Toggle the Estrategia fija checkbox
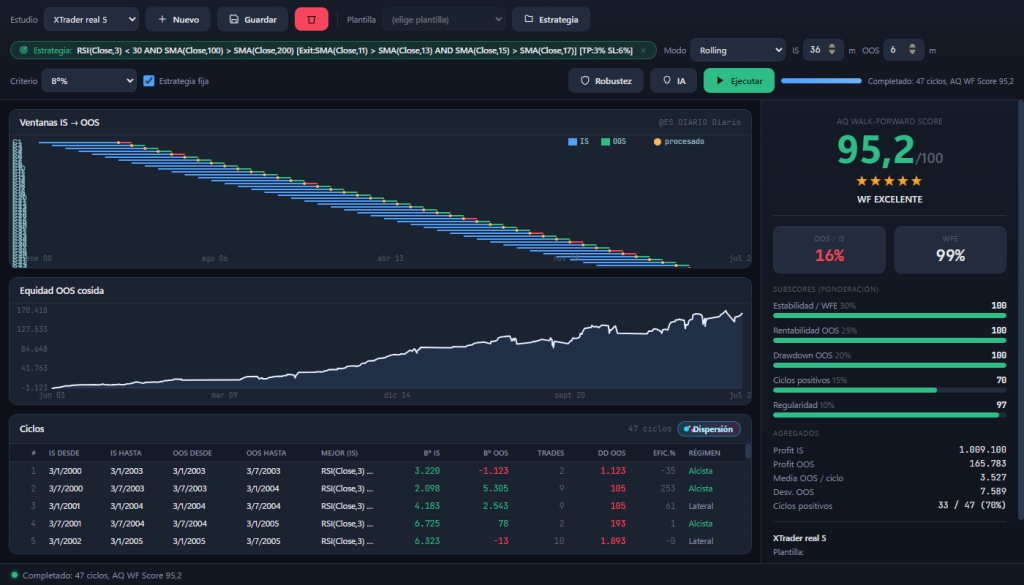This screenshot has height=585, width=1024. tap(149, 81)
